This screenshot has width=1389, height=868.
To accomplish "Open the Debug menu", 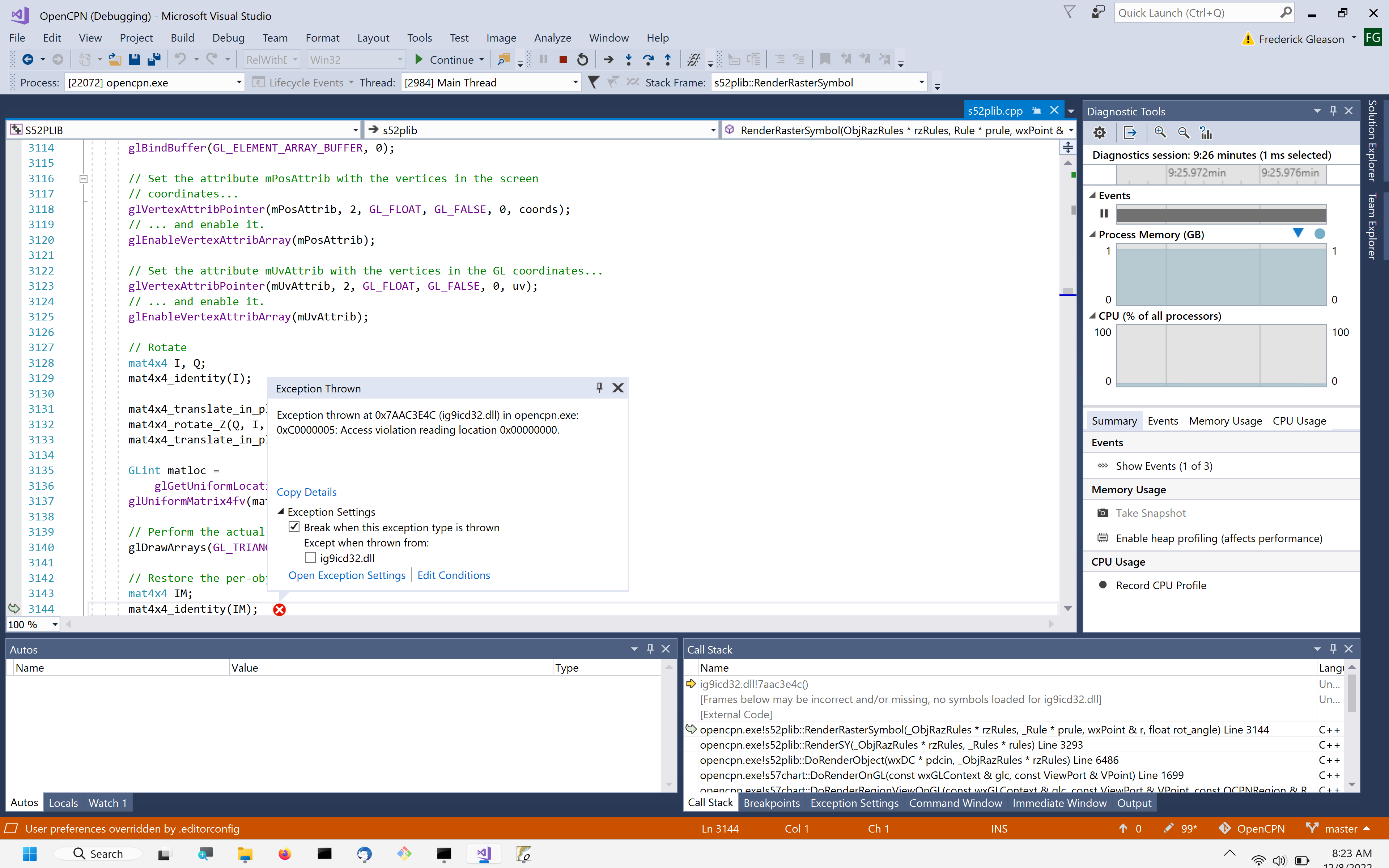I will point(228,37).
